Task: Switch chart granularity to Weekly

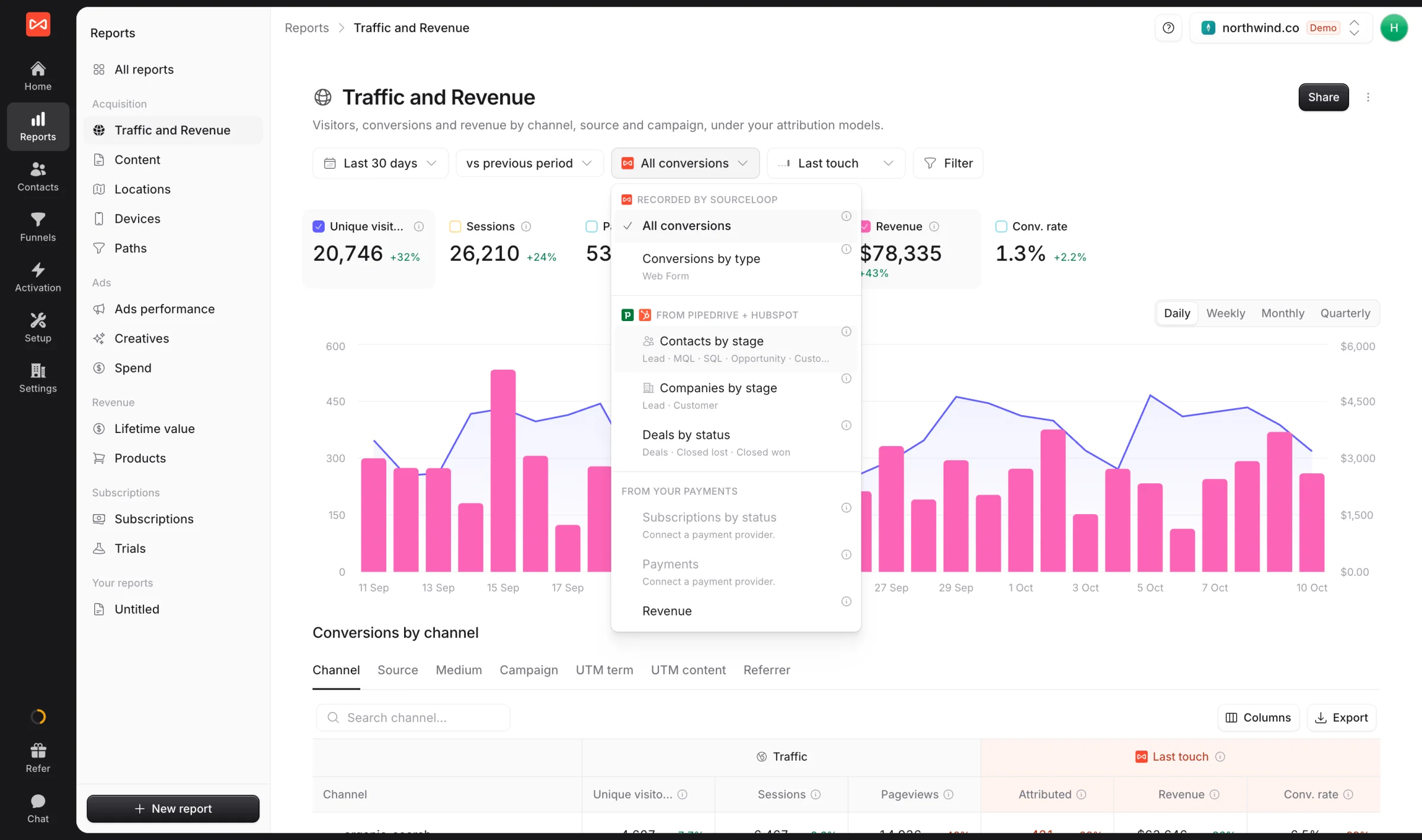Action: [1225, 313]
